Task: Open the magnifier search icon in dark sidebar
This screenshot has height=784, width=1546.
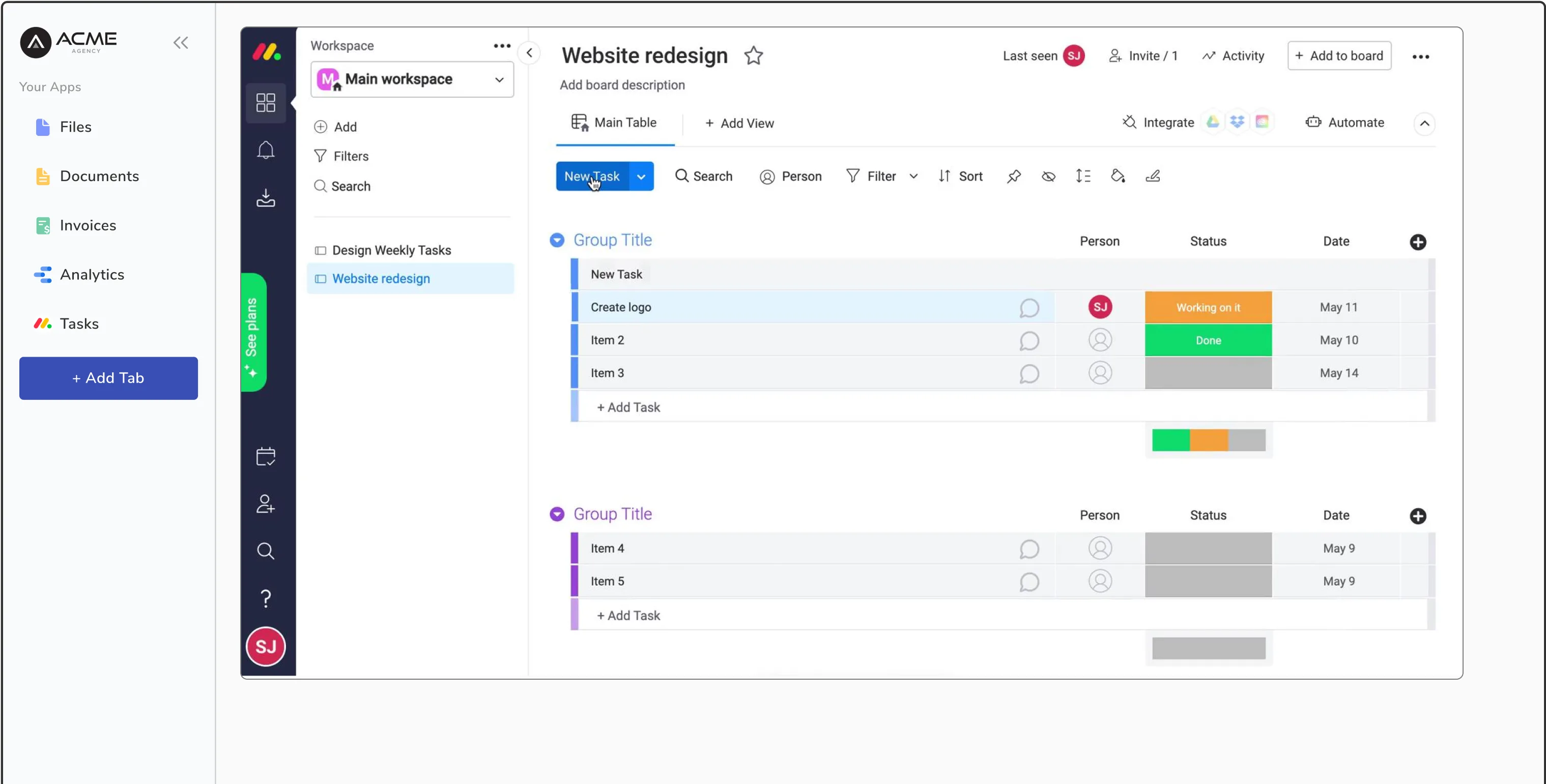Action: point(265,550)
